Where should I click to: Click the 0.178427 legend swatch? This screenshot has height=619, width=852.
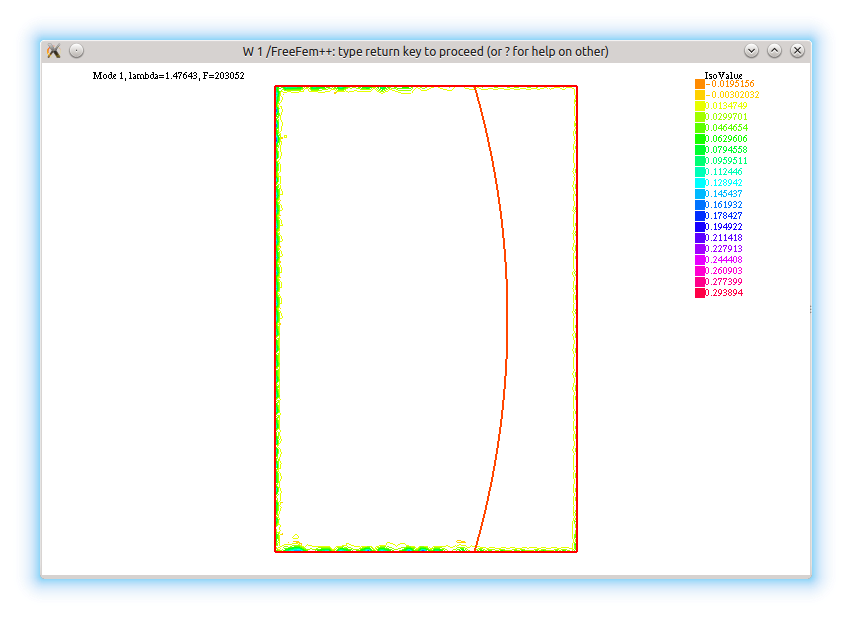pos(700,216)
